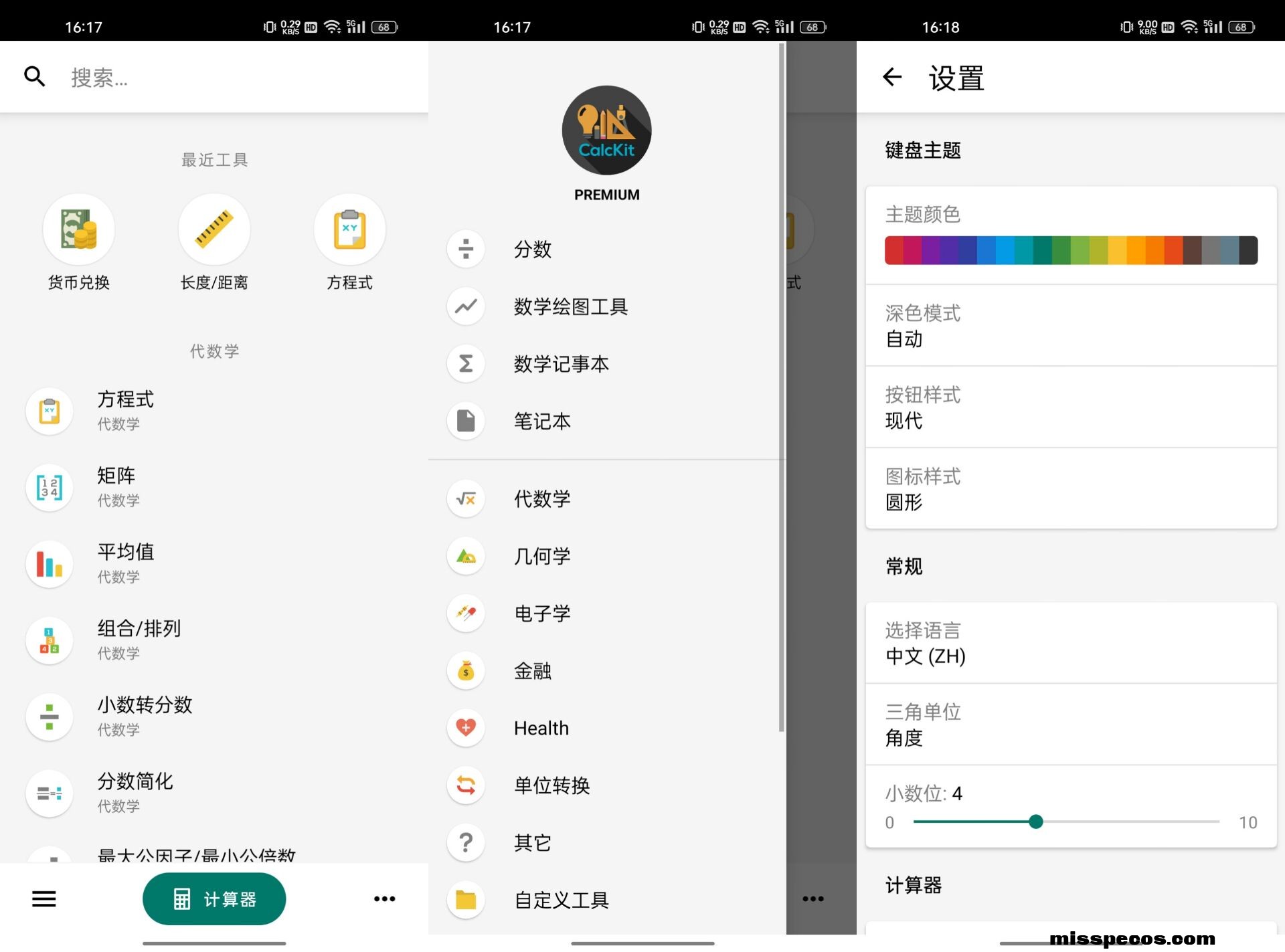Screen dimensions: 1285x952
Task: Click the drawer scrollbar
Action: 781,388
